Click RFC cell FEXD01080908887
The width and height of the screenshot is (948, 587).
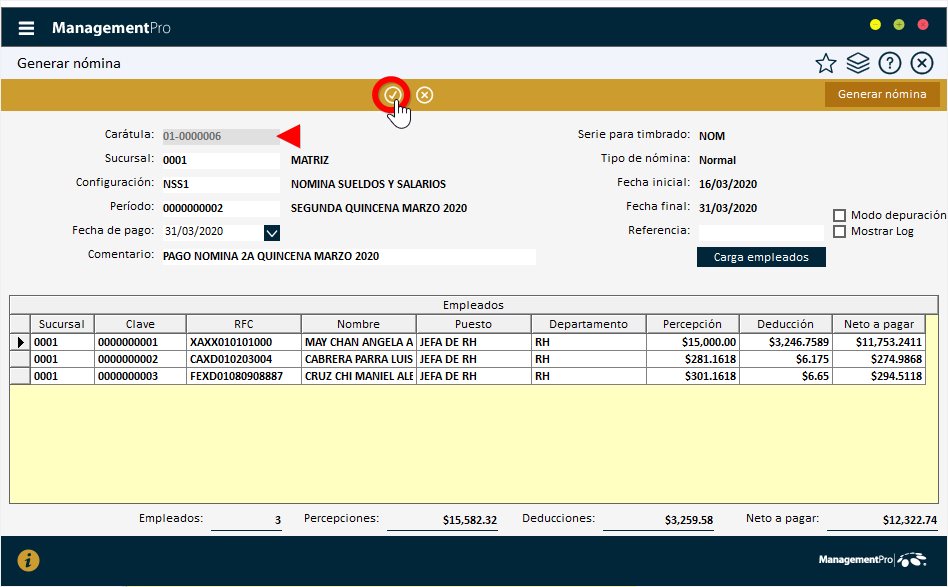point(244,376)
